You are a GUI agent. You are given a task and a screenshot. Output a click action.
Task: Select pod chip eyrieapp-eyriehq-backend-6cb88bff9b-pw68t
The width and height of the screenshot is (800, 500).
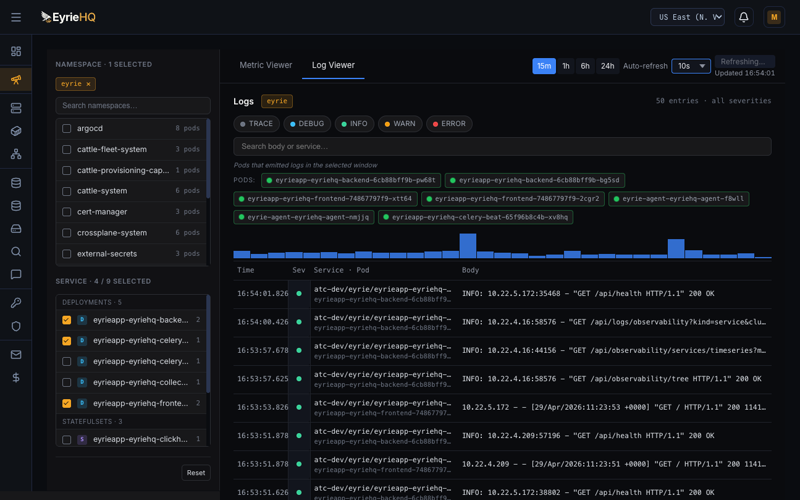351,180
